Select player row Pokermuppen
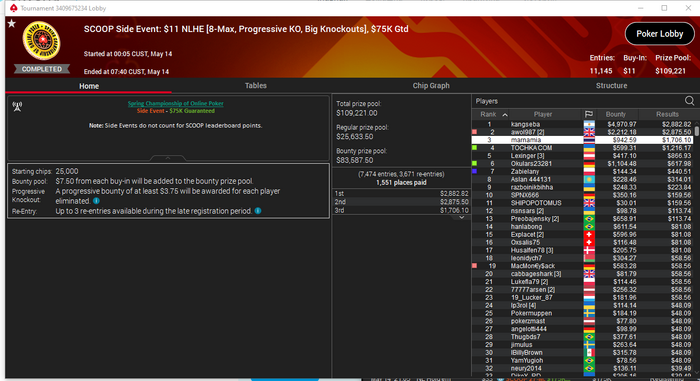This screenshot has height=381, width=700. pyautogui.click(x=583, y=313)
